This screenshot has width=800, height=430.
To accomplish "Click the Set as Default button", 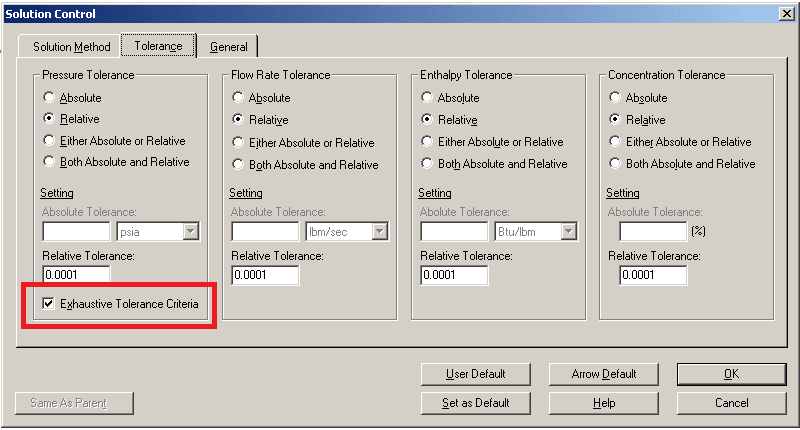I will pos(476,403).
